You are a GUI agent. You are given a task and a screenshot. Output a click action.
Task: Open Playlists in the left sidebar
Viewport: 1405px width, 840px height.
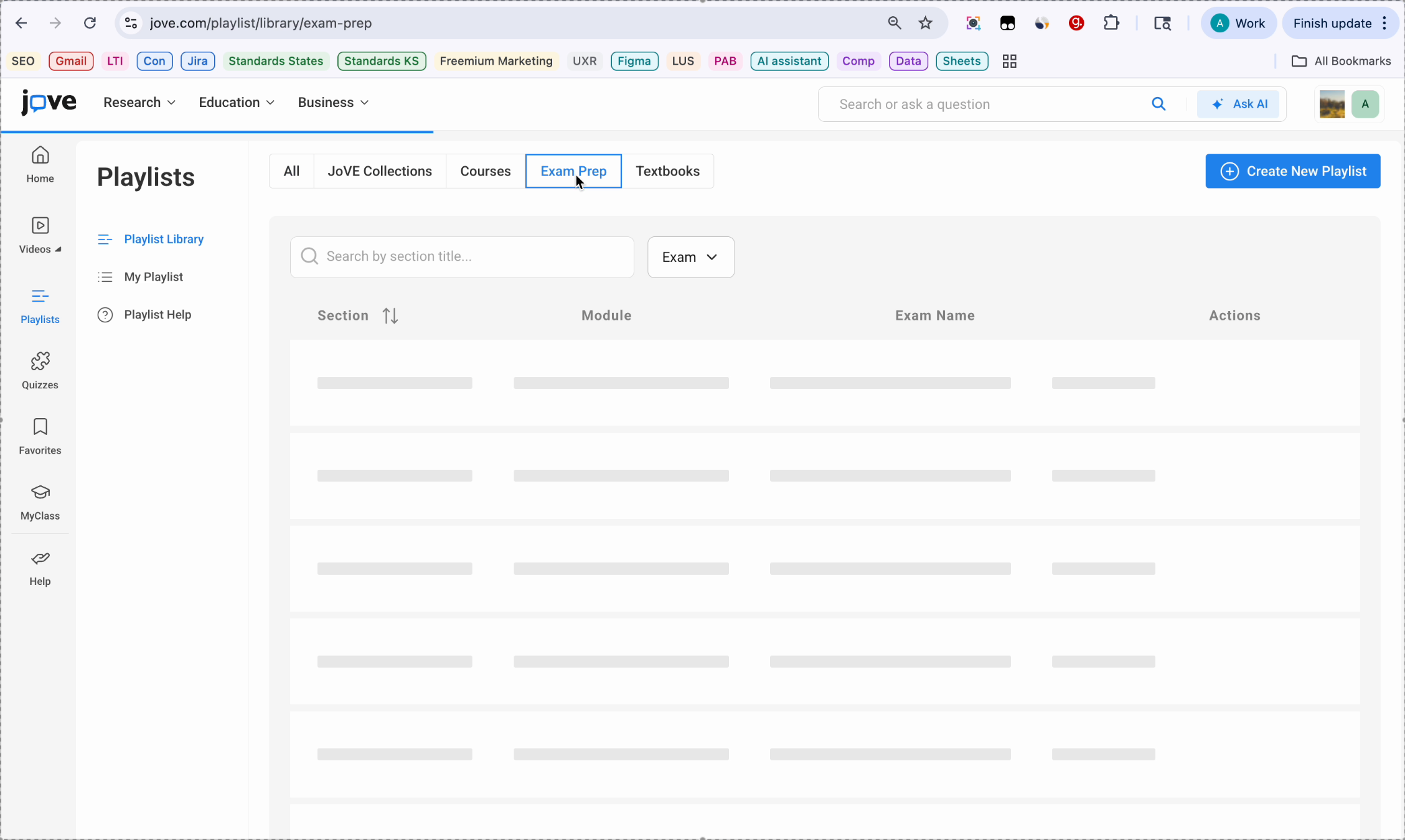pyautogui.click(x=40, y=306)
